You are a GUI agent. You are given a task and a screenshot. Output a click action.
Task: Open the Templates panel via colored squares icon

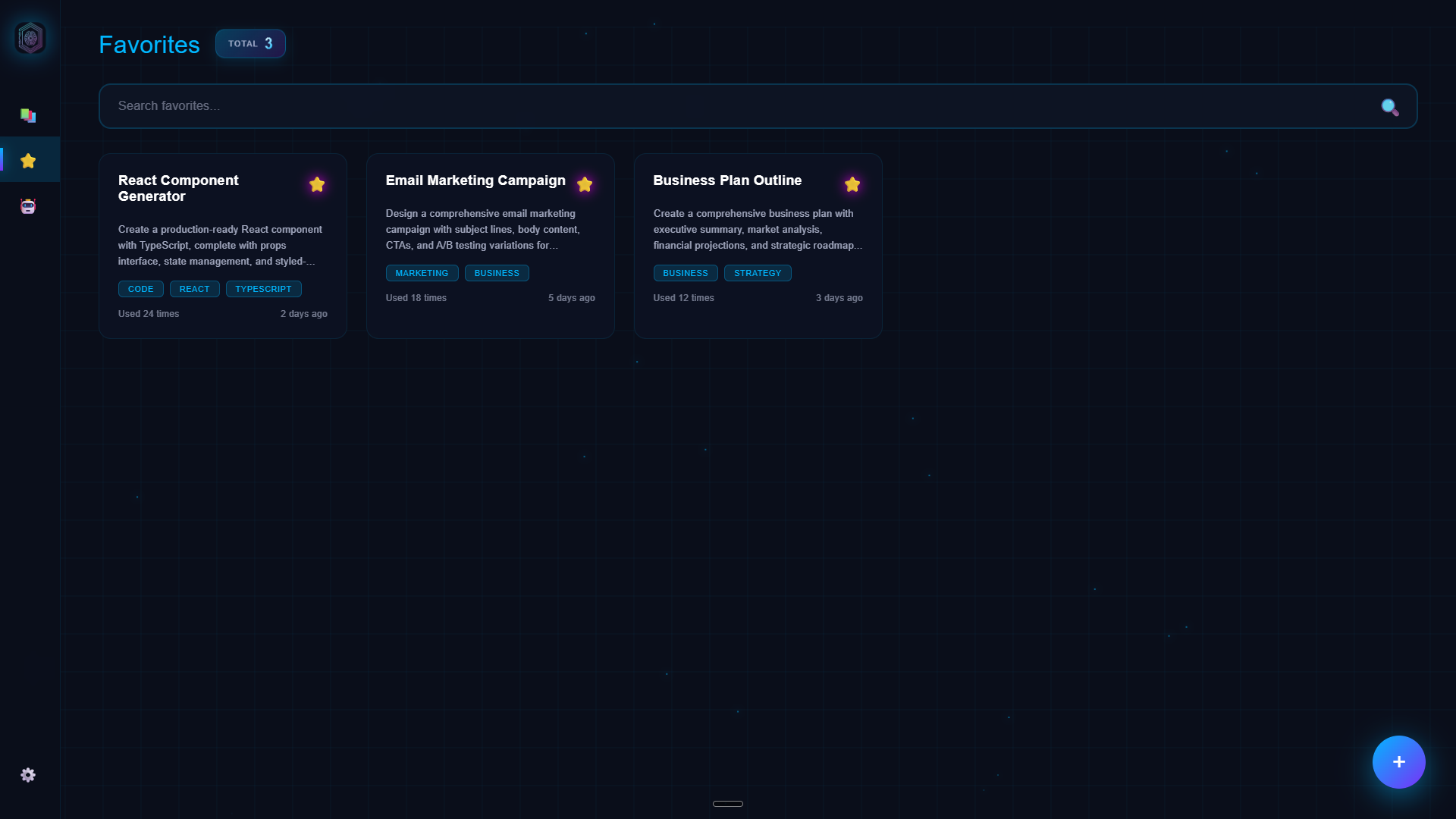click(28, 115)
